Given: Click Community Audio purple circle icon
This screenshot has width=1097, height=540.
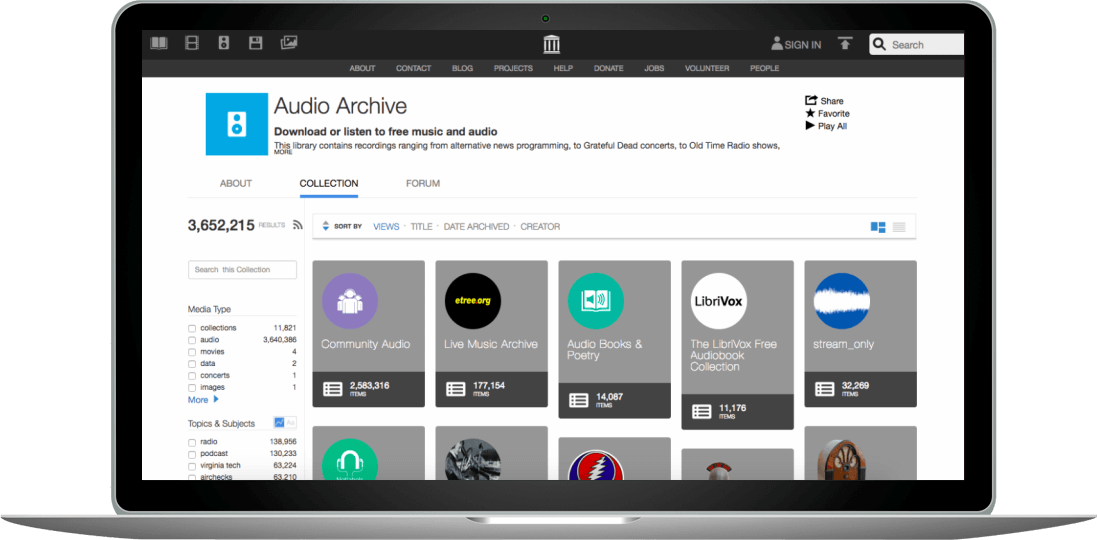Looking at the screenshot, I should click(350, 301).
